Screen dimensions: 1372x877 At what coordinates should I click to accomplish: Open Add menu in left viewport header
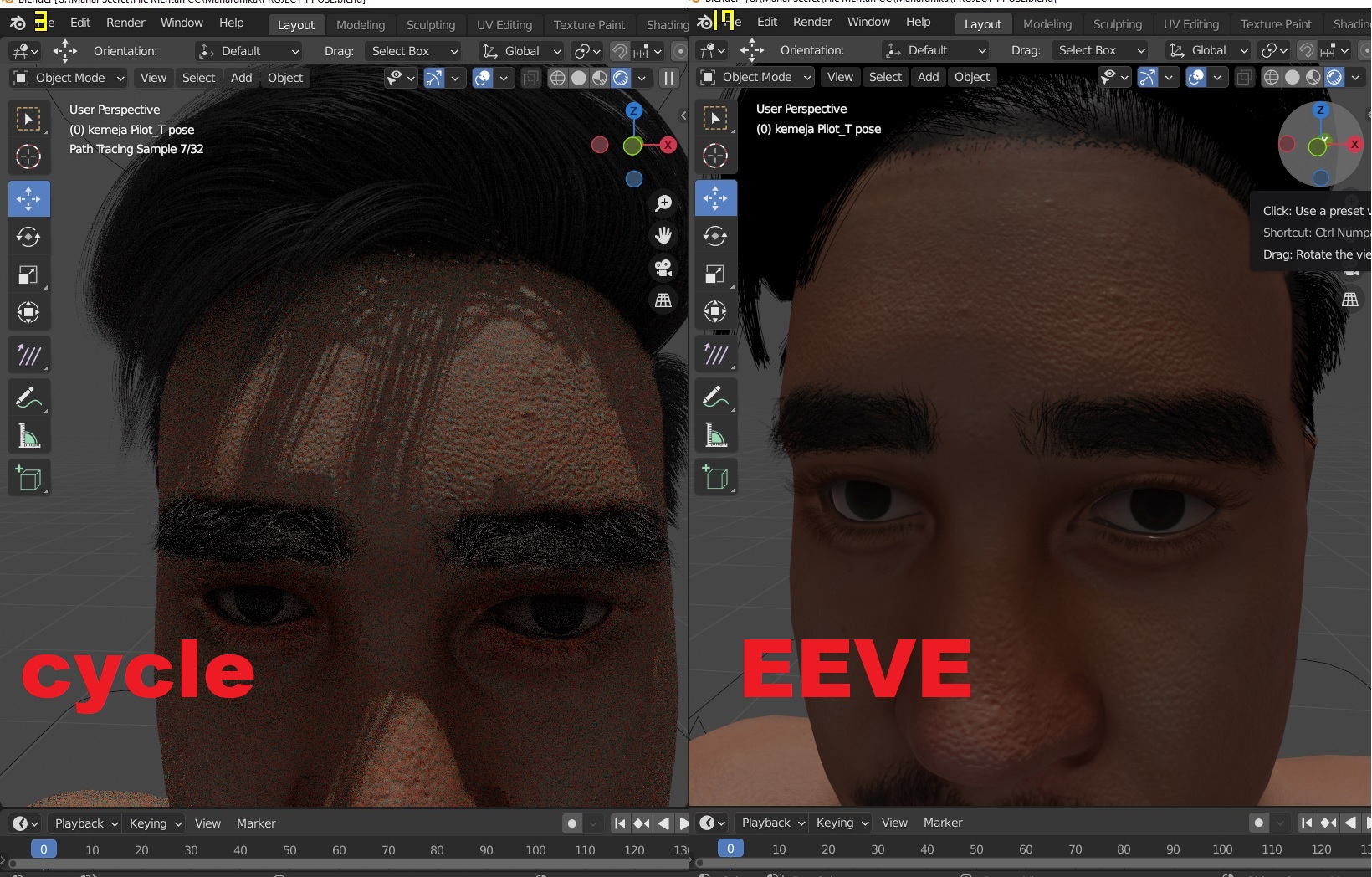click(x=242, y=78)
